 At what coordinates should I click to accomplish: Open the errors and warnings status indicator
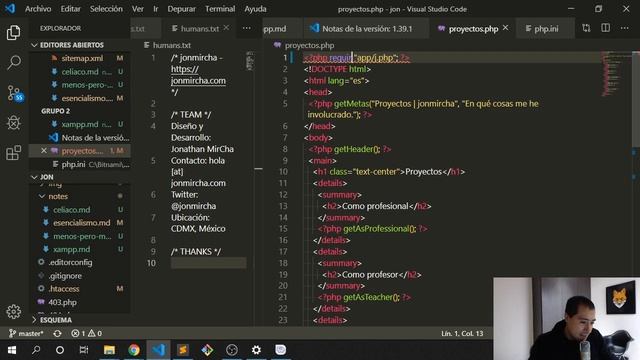coord(87,333)
